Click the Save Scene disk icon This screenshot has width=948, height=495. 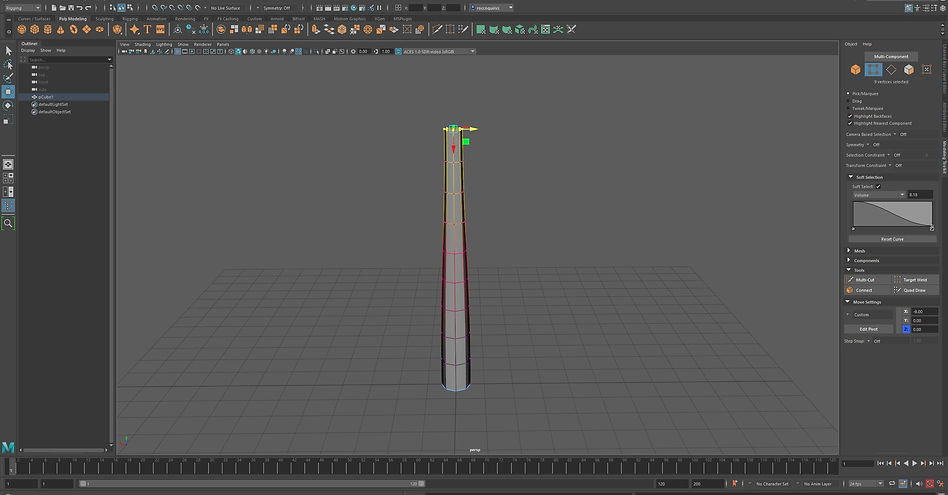[71, 8]
